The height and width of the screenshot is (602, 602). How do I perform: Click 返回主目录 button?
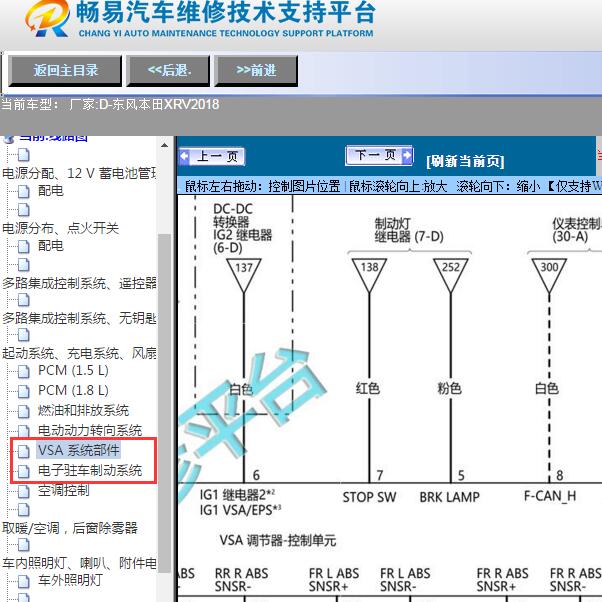point(65,71)
